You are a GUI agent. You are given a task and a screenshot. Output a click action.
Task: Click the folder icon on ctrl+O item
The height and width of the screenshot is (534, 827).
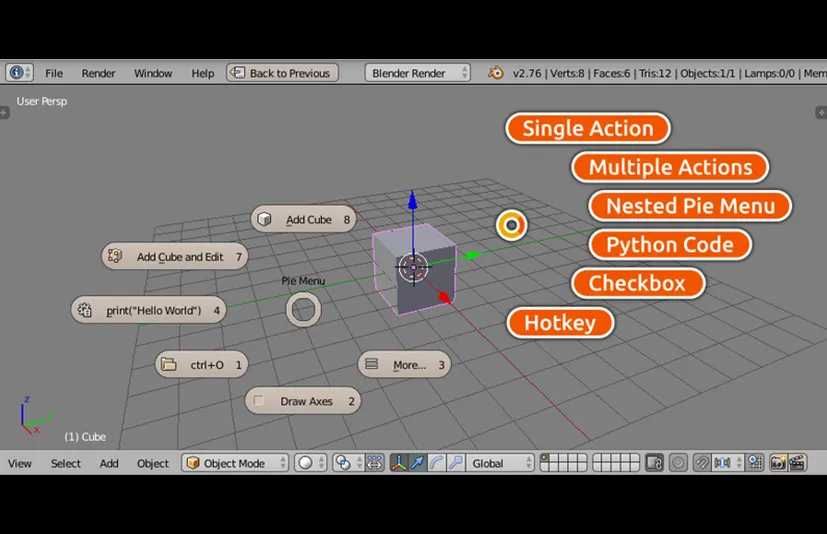(169, 364)
